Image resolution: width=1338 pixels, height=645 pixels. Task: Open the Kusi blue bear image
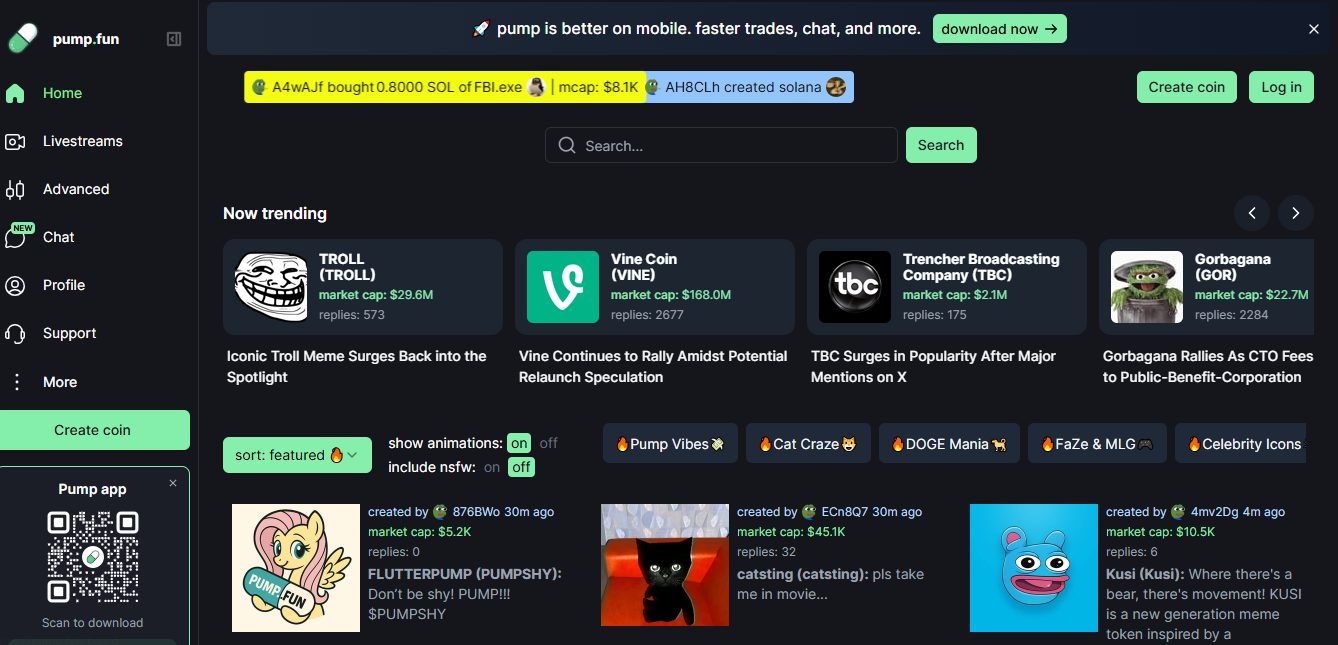pyautogui.click(x=1034, y=568)
